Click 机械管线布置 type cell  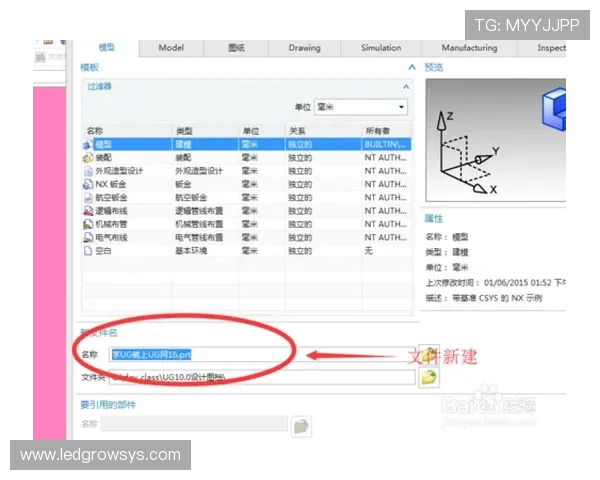[199, 224]
